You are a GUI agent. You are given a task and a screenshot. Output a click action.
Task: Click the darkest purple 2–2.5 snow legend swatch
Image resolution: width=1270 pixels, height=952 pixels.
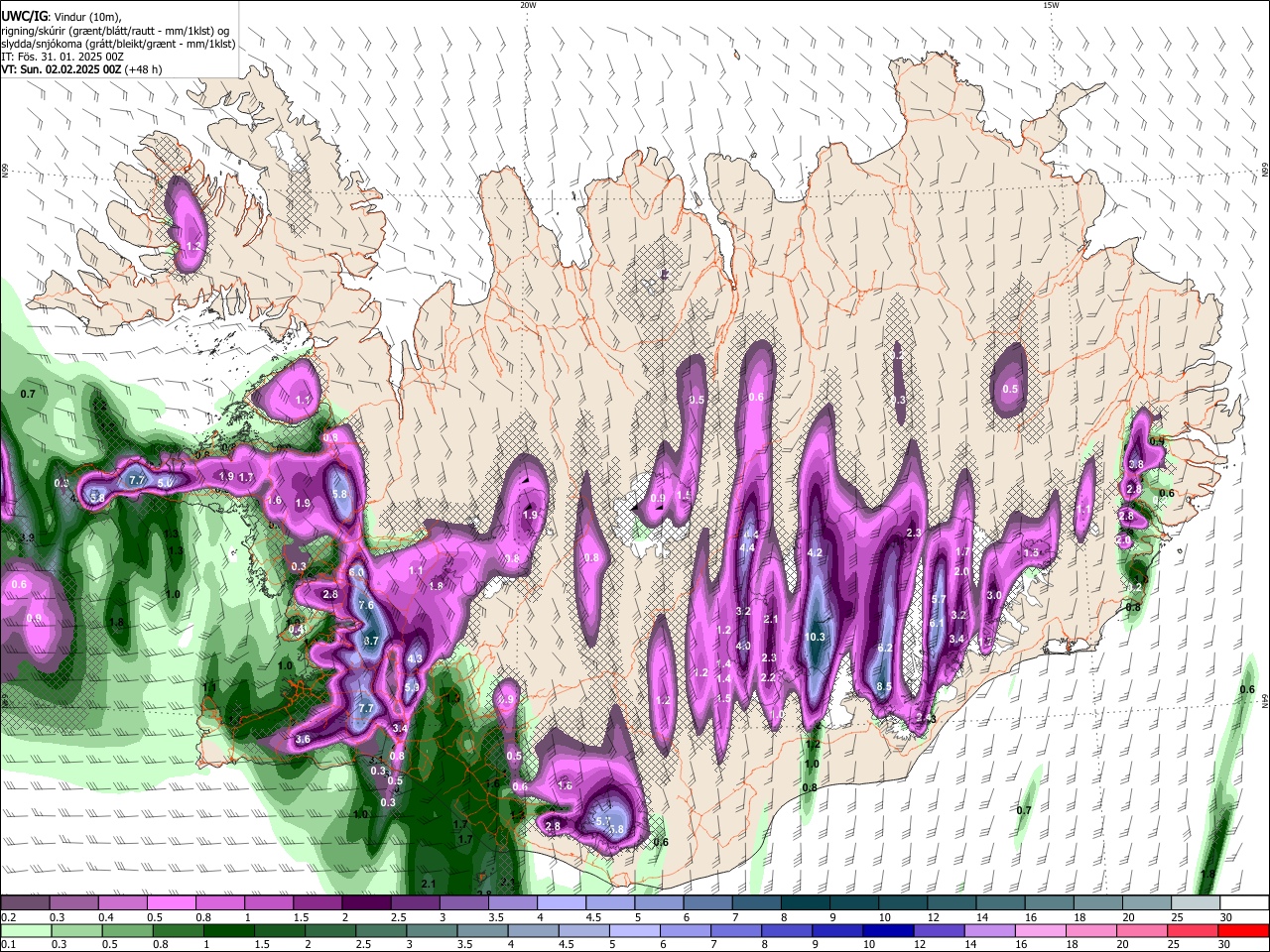click(x=366, y=903)
